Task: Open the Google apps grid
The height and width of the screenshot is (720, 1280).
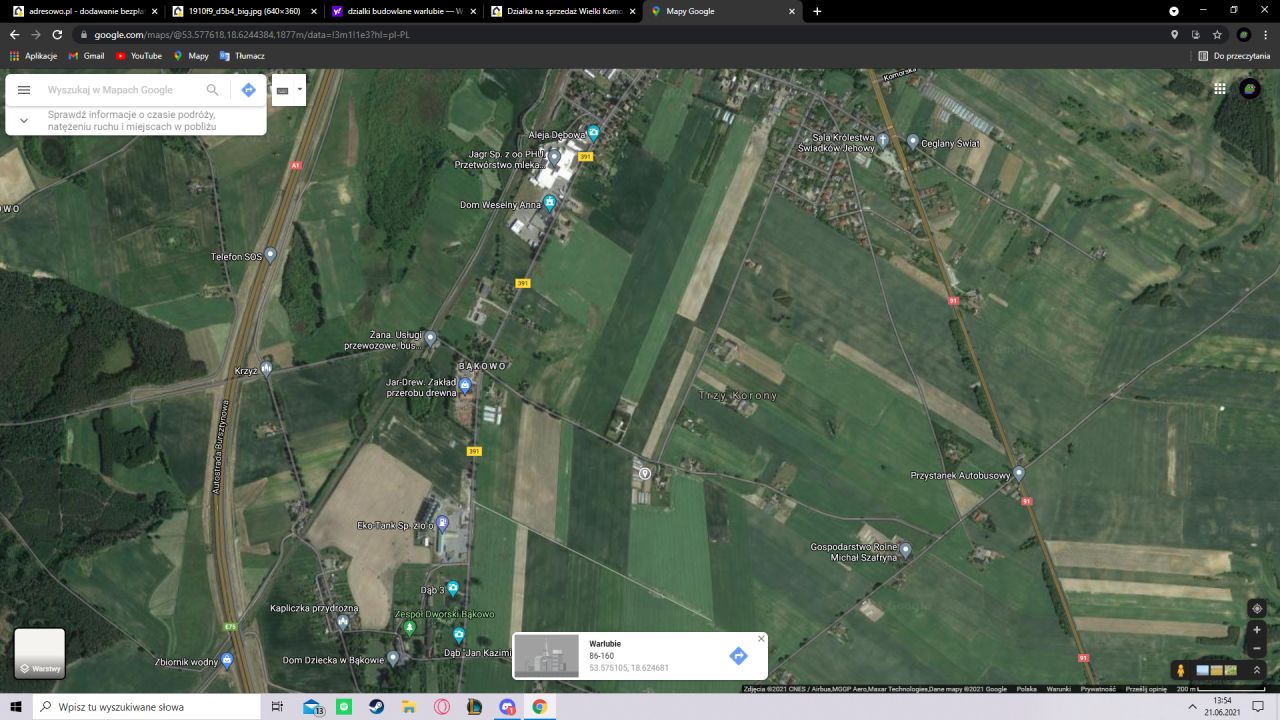Action: point(1220,89)
